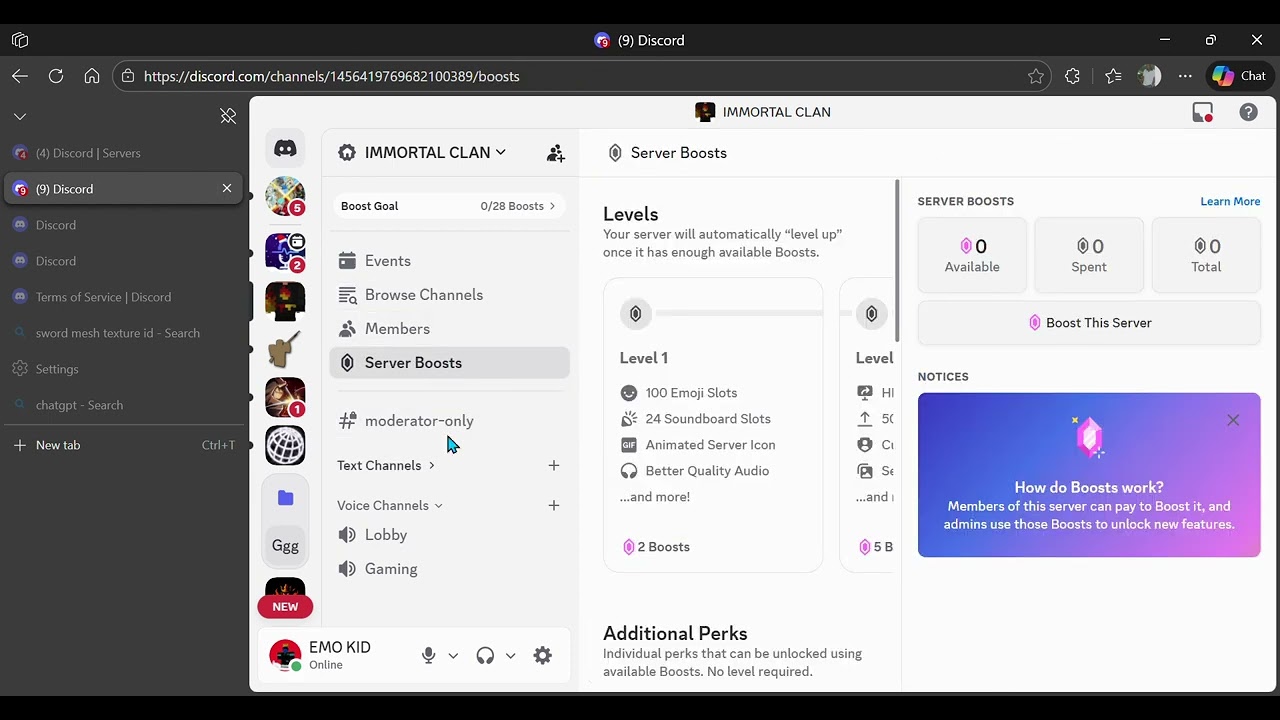Select the Level 1 perks card
This screenshot has height=720, width=1280.
click(713, 425)
